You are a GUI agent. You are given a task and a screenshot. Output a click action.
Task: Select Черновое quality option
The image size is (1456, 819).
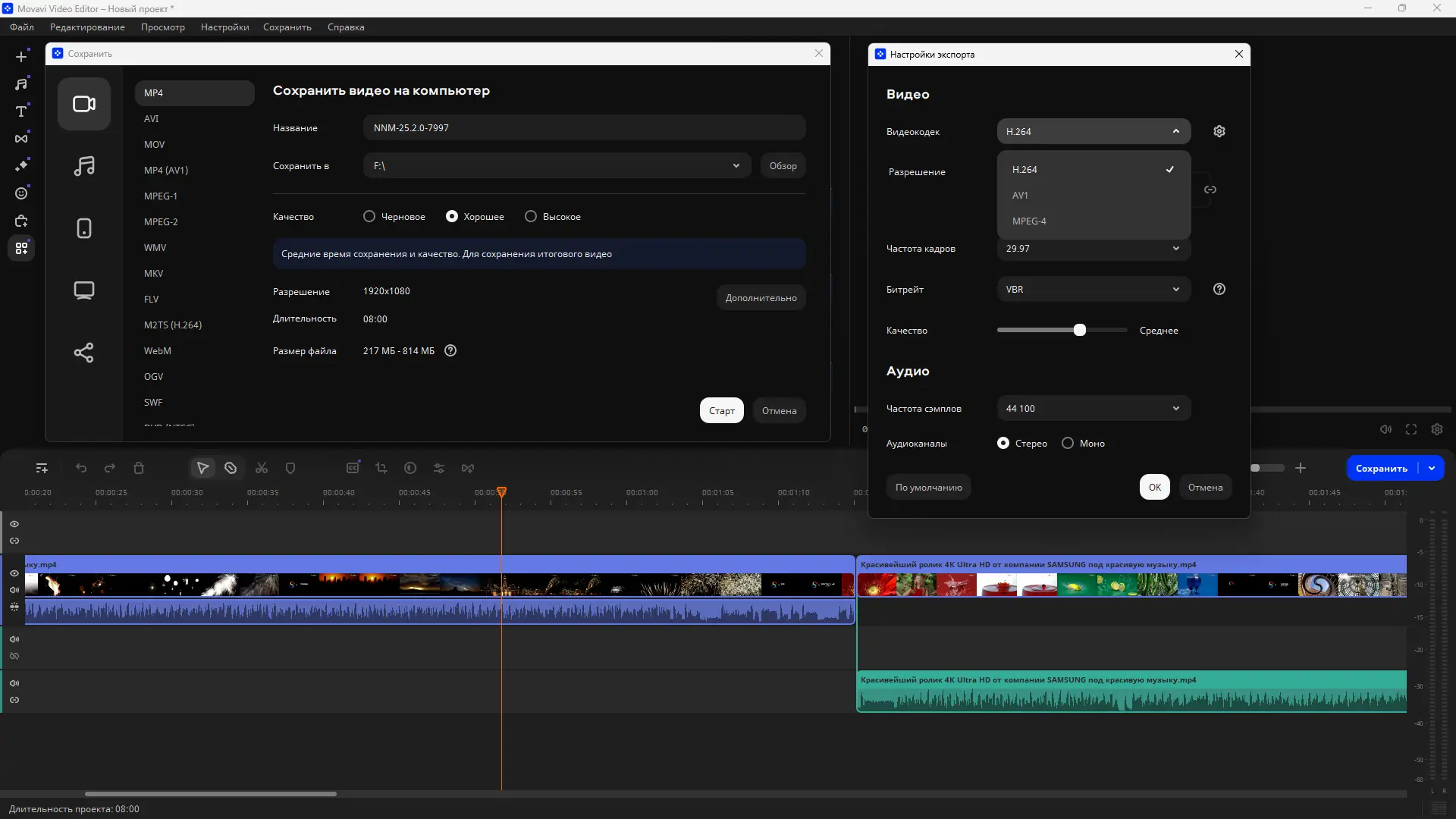point(369,216)
